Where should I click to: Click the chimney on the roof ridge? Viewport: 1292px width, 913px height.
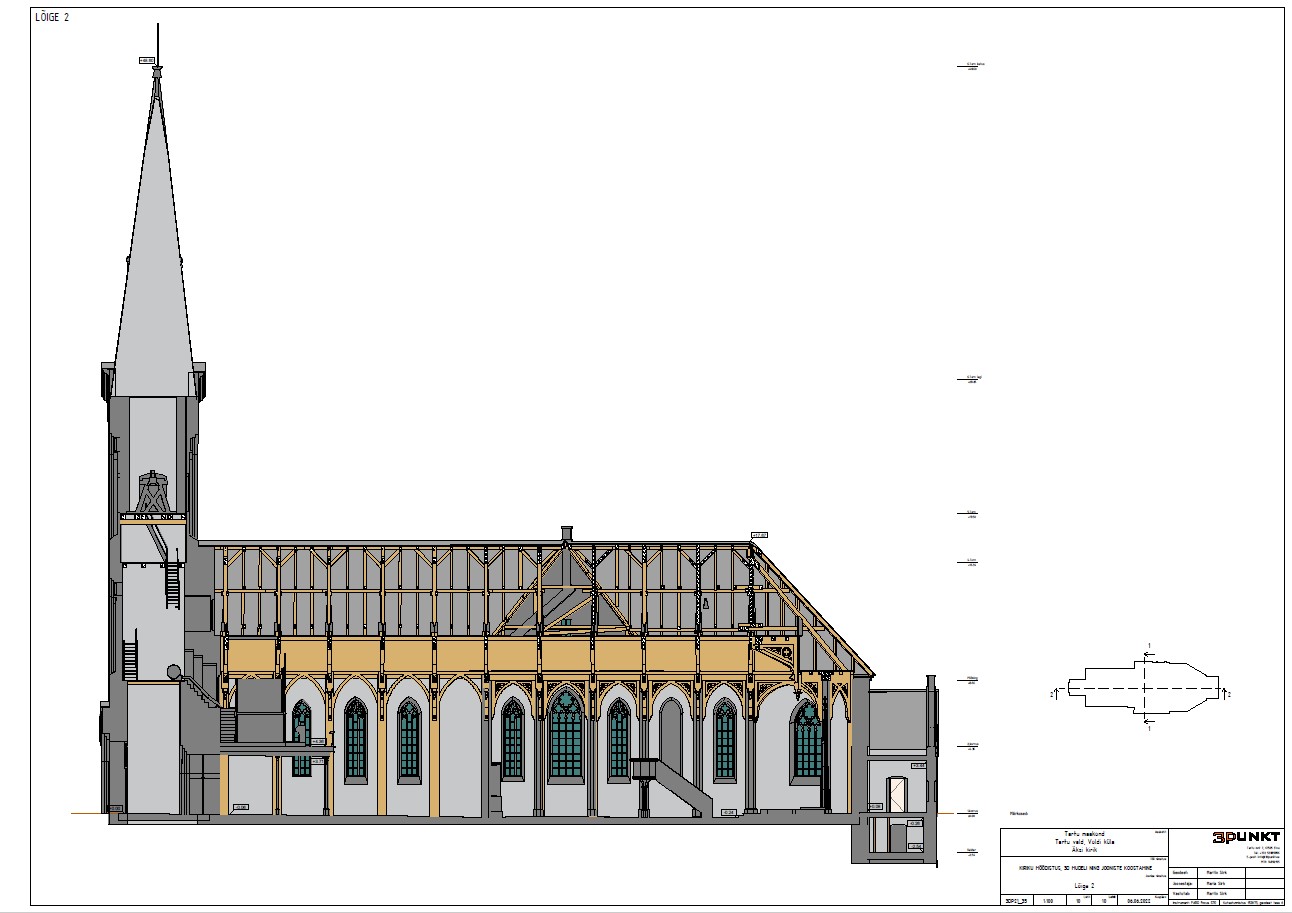click(566, 532)
